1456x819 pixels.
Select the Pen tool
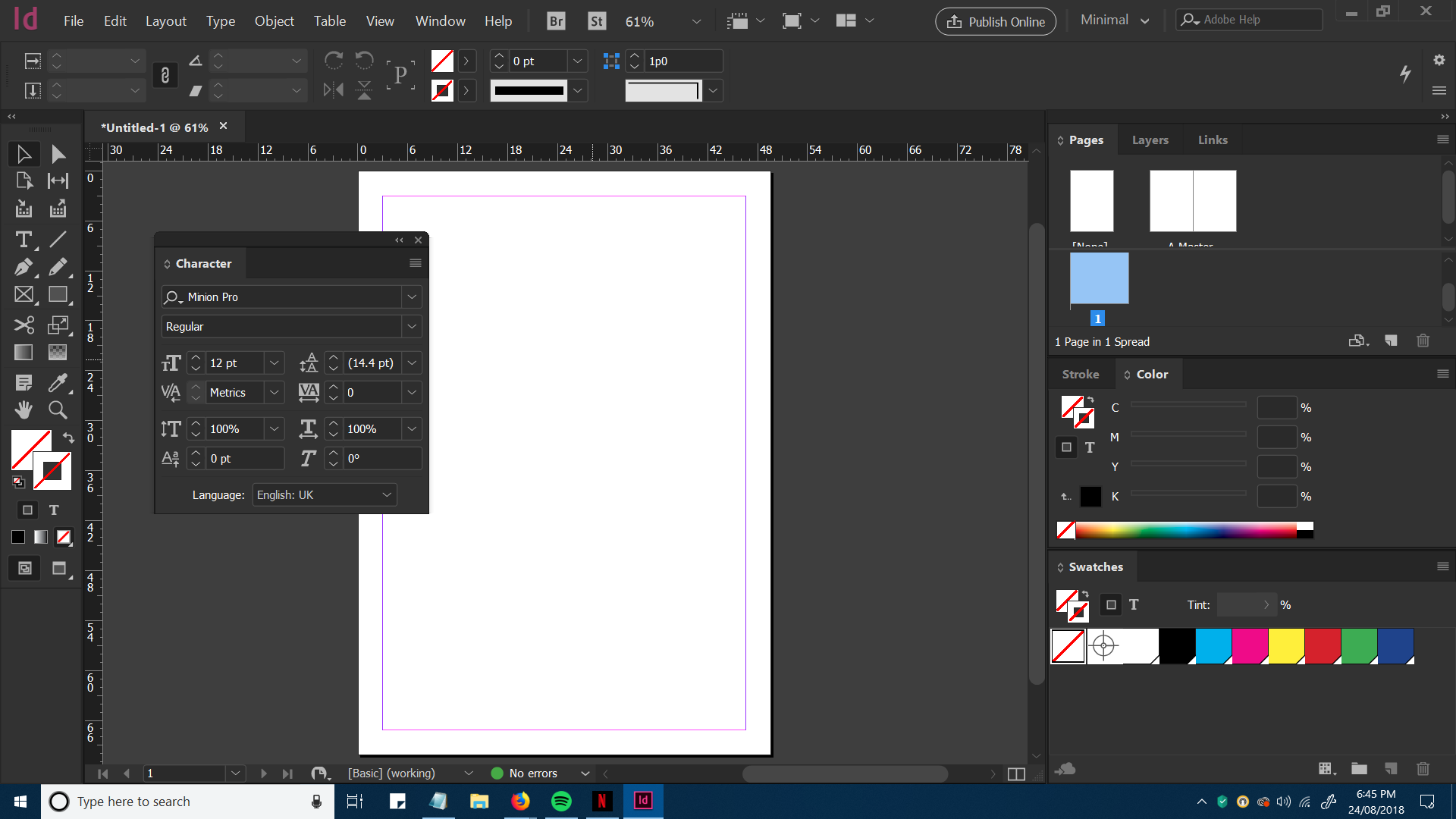24,267
